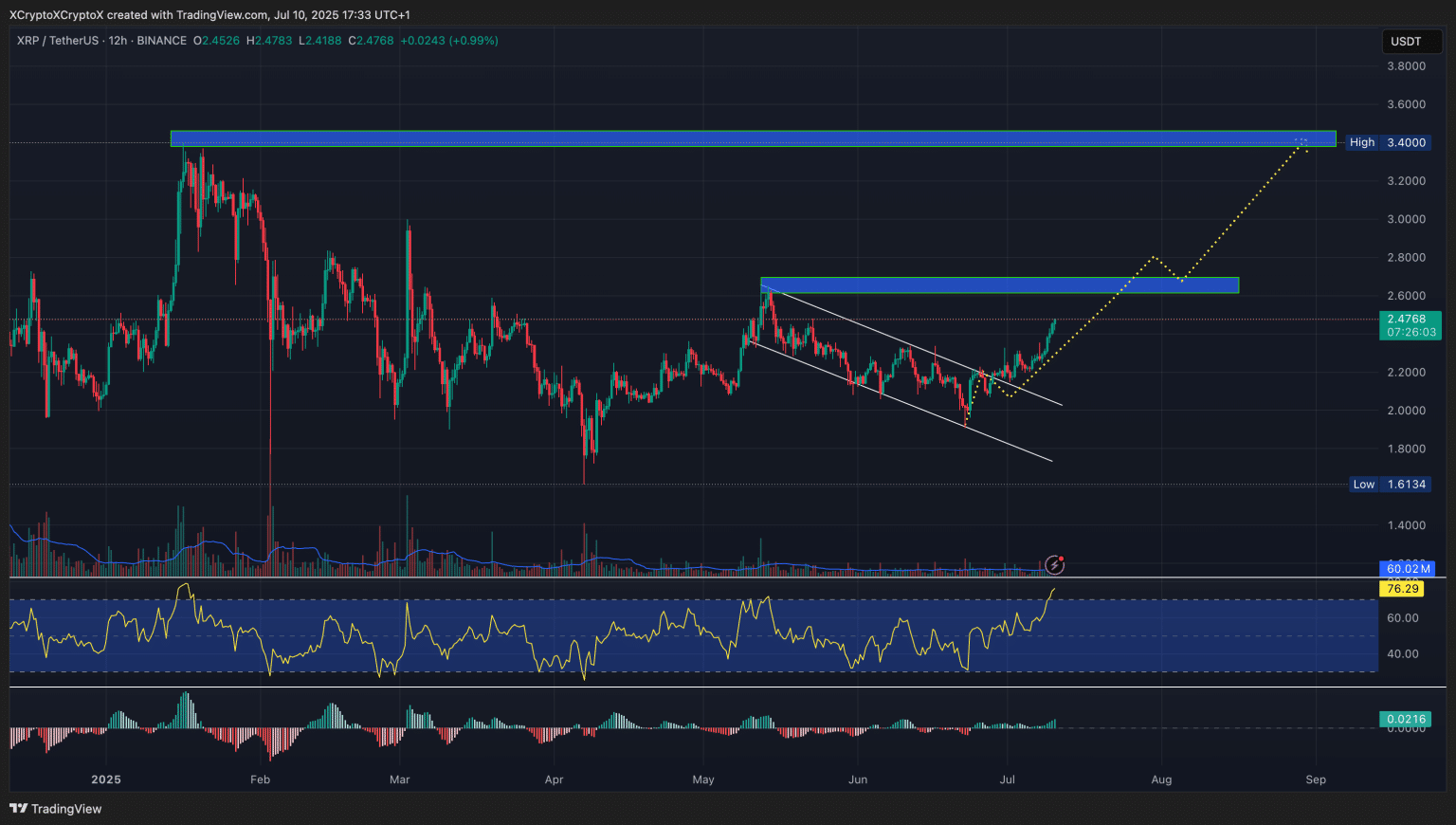Click the 1.8000 price axis label
The image size is (1456, 825).
tap(1406, 449)
